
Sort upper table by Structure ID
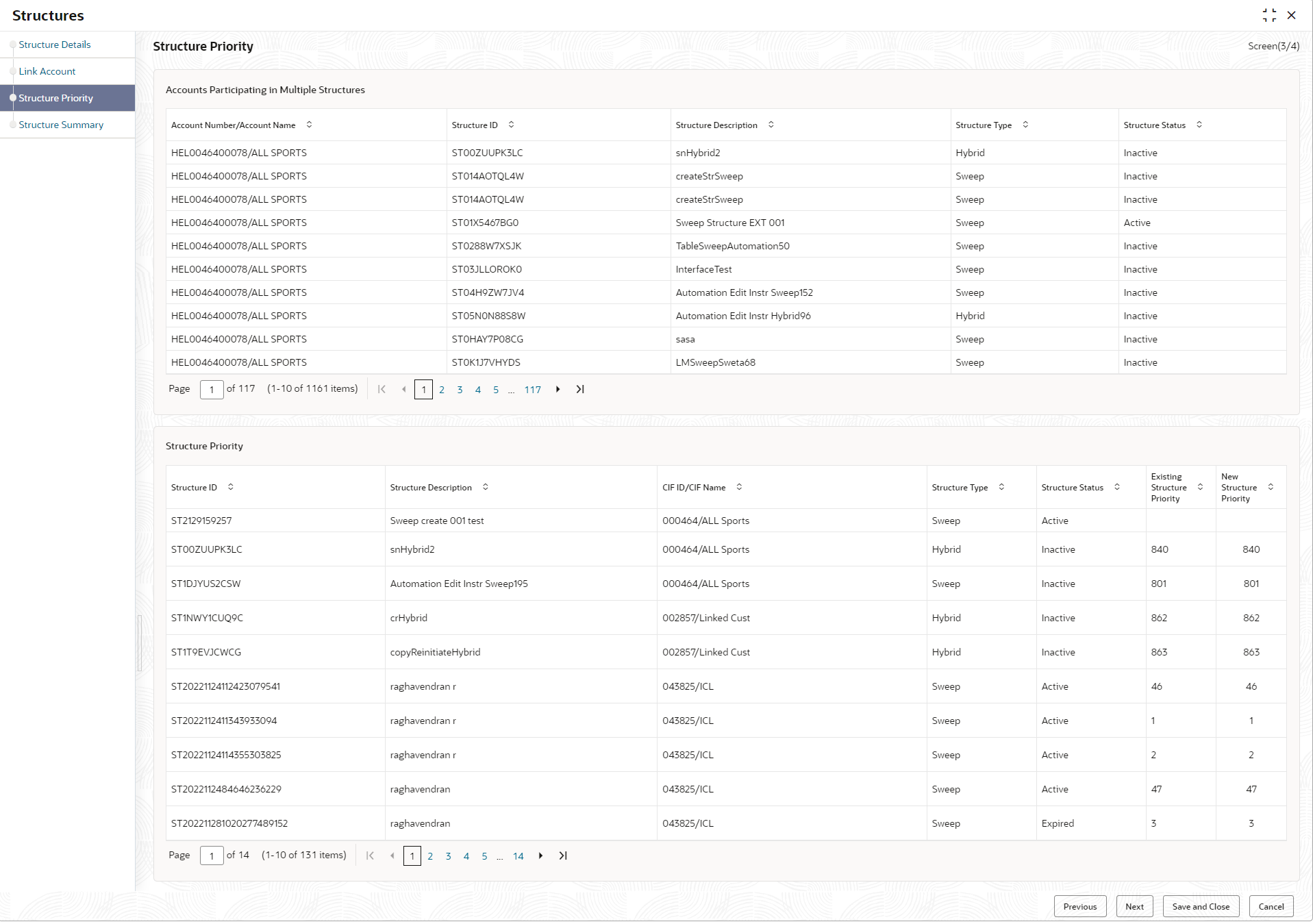click(511, 125)
